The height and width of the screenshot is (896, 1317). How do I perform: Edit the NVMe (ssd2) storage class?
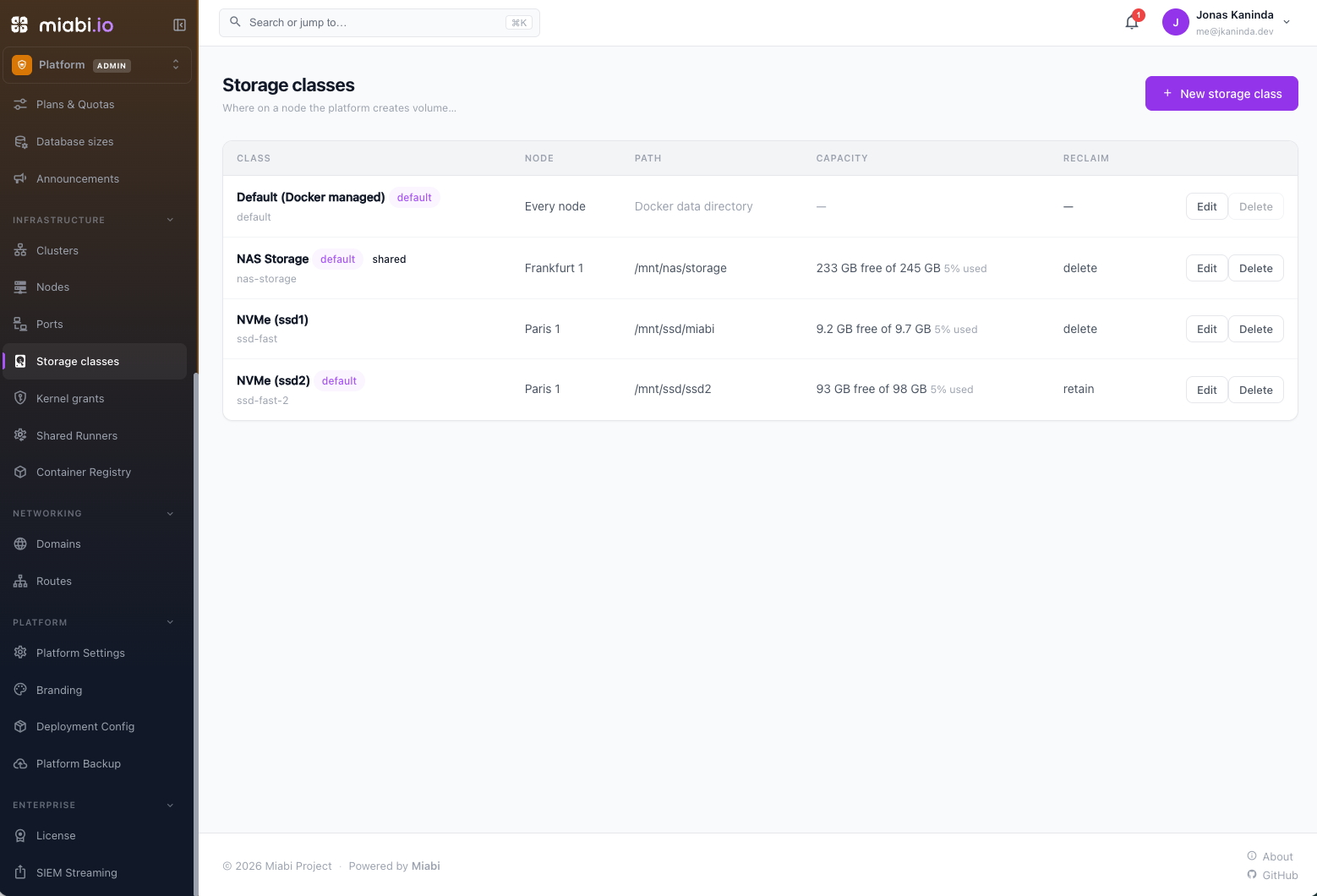coord(1206,390)
